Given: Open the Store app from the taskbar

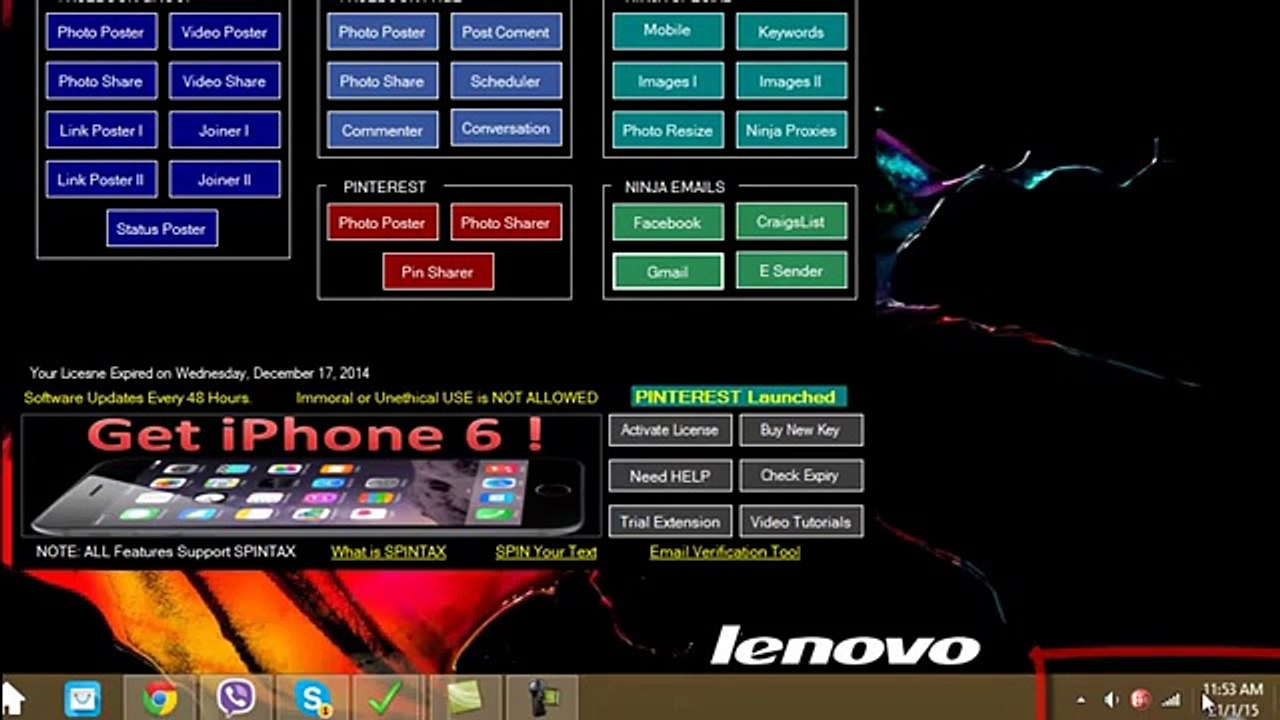Looking at the screenshot, I should [83, 698].
